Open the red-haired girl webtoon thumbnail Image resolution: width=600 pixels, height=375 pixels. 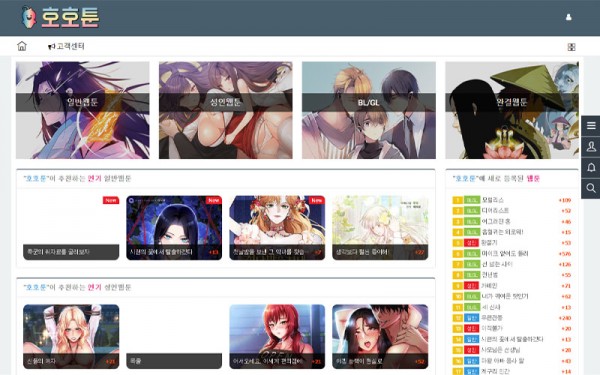tap(277, 336)
